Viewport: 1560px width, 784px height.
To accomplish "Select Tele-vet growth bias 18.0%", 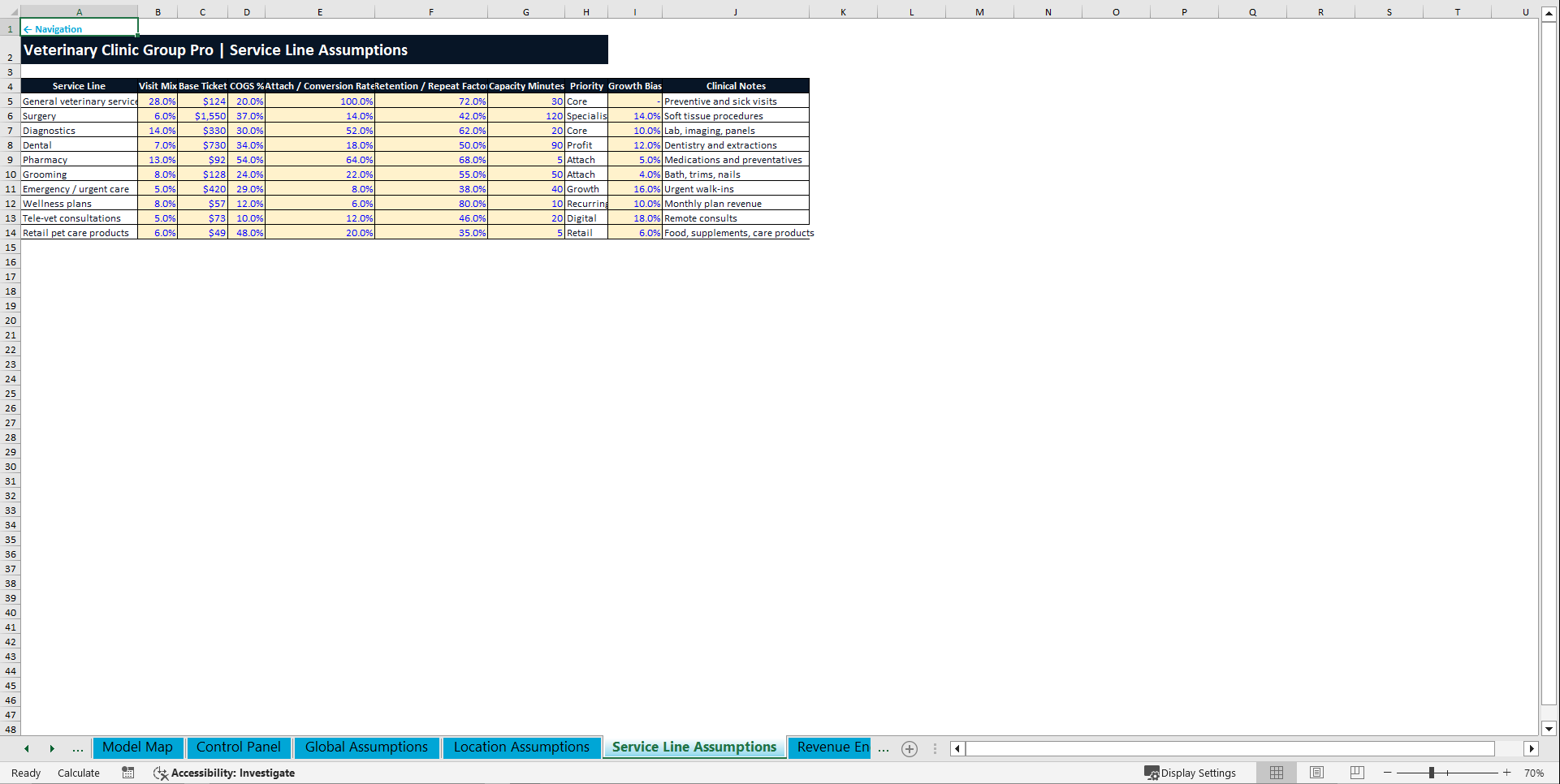I will click(635, 218).
